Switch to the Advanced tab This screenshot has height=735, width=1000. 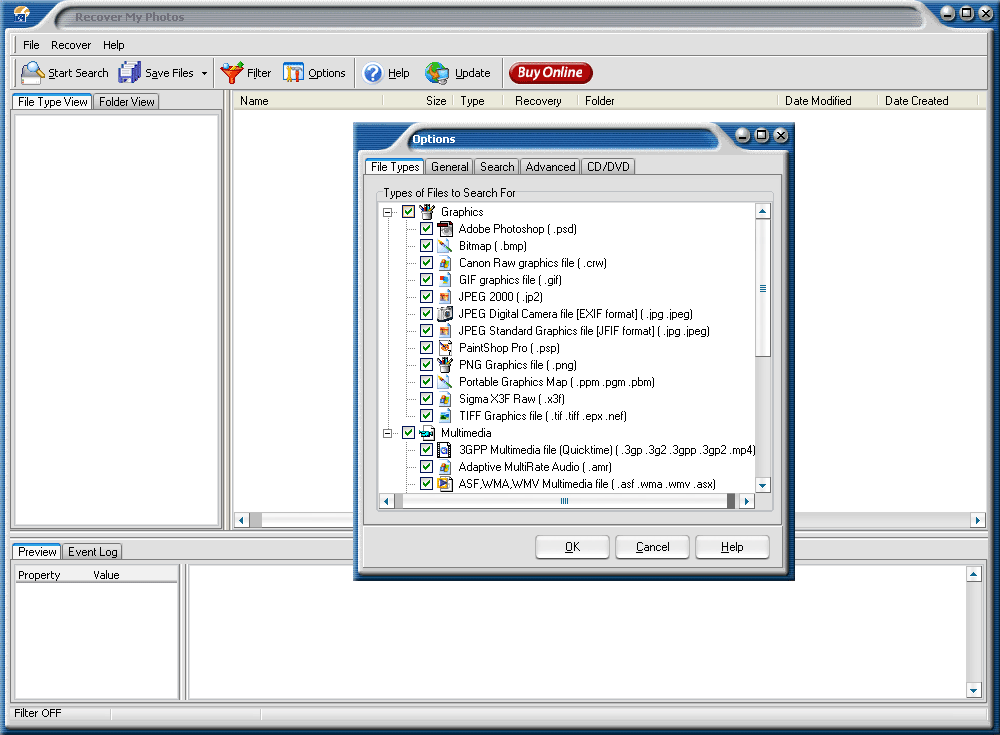tap(550, 167)
